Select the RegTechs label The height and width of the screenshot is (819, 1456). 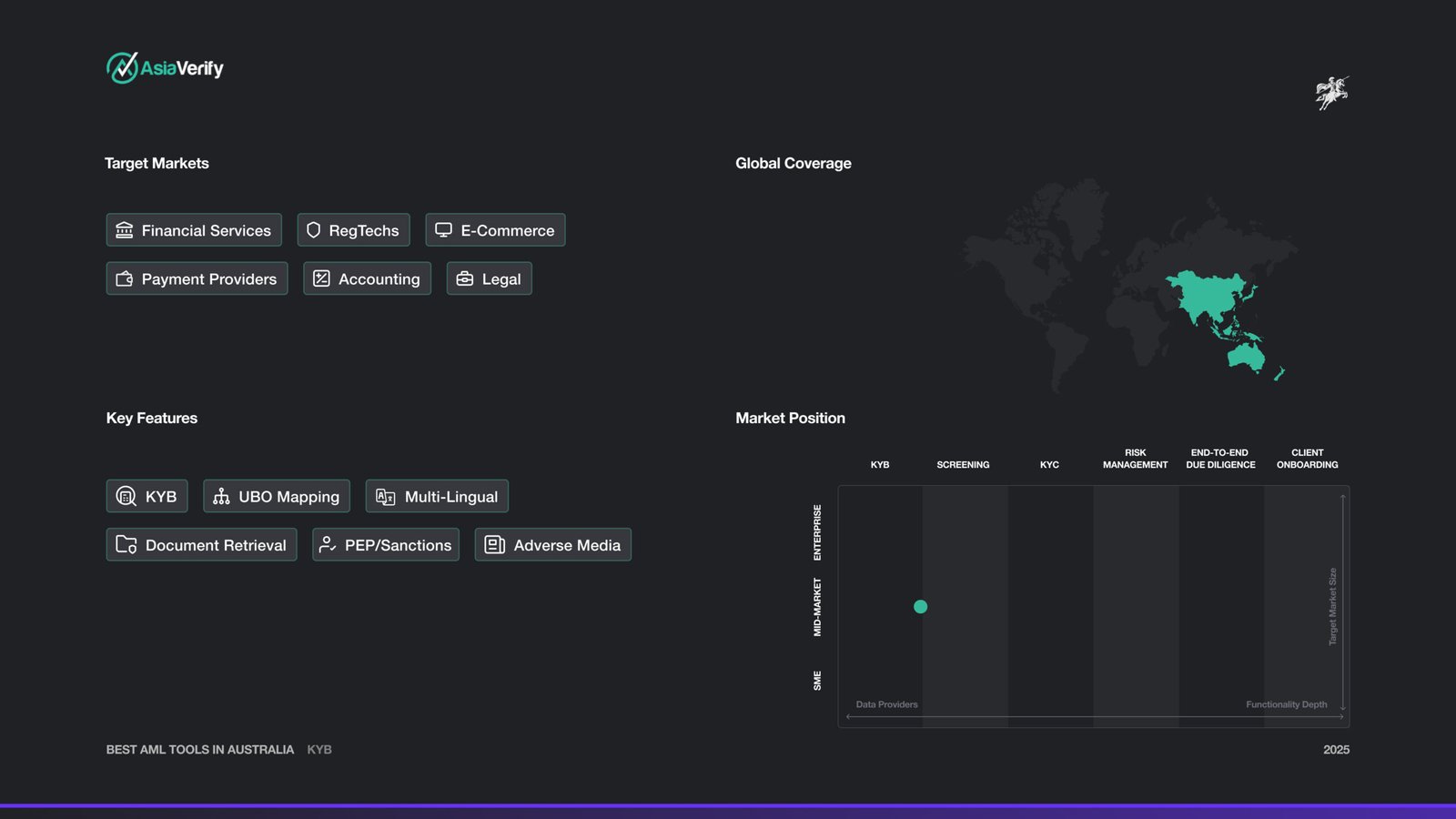[364, 231]
